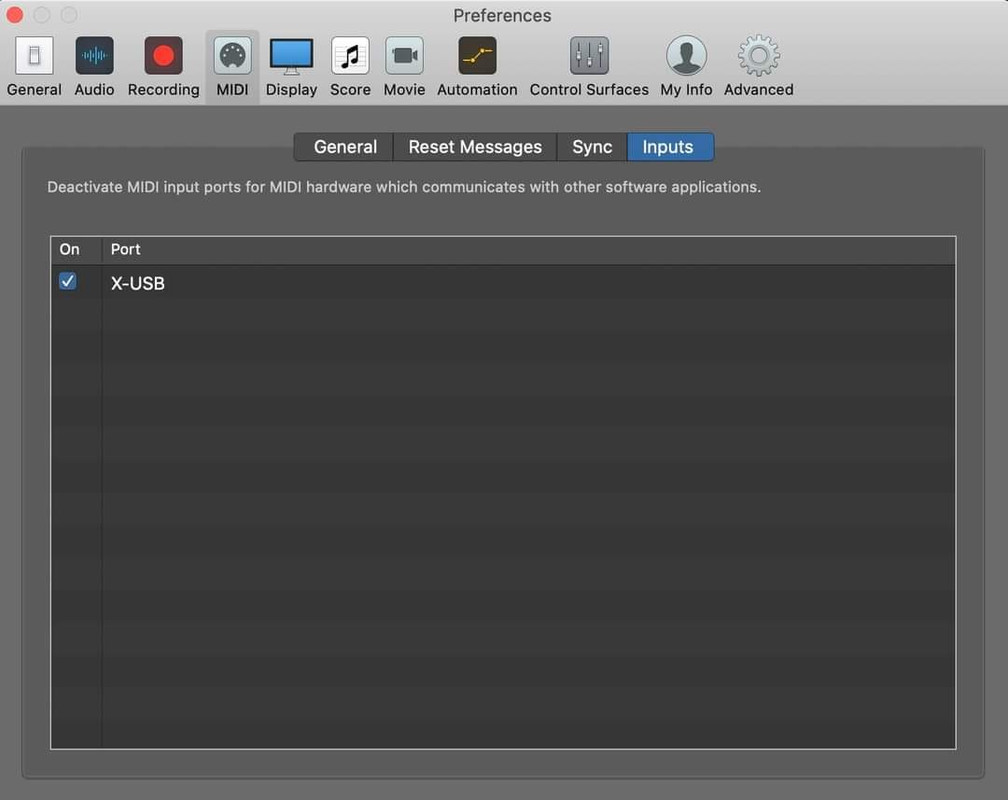The height and width of the screenshot is (800, 1008).
Task: Open Display preferences pane
Action: pos(291,67)
